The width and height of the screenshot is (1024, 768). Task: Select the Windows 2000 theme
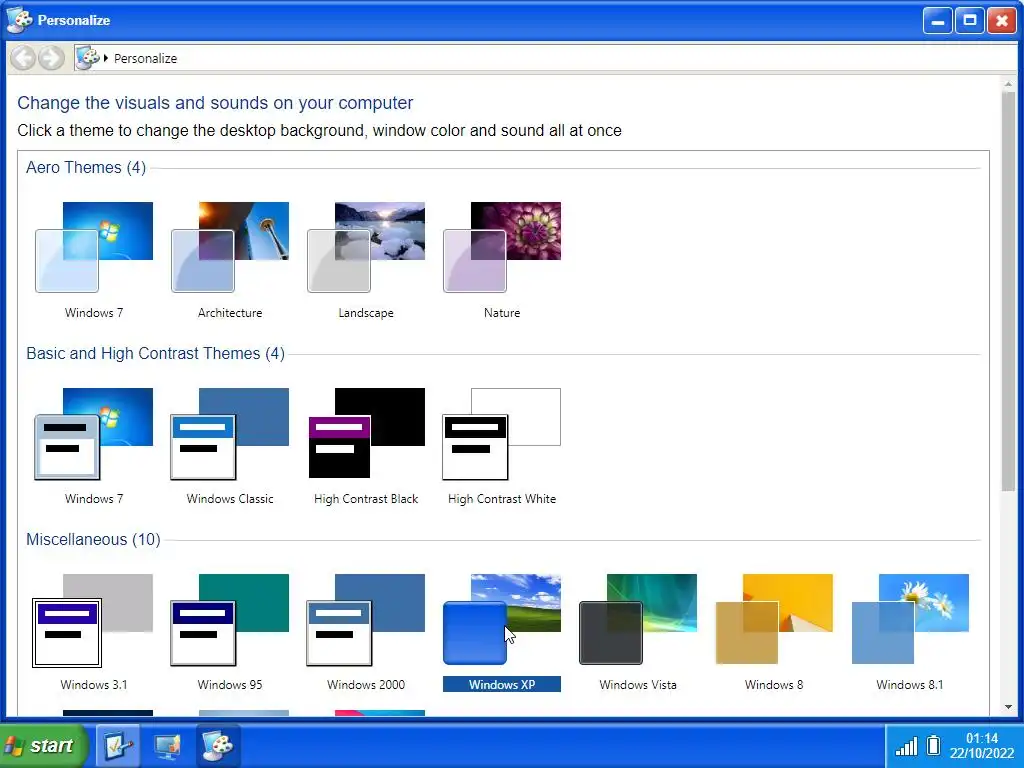[x=366, y=632]
